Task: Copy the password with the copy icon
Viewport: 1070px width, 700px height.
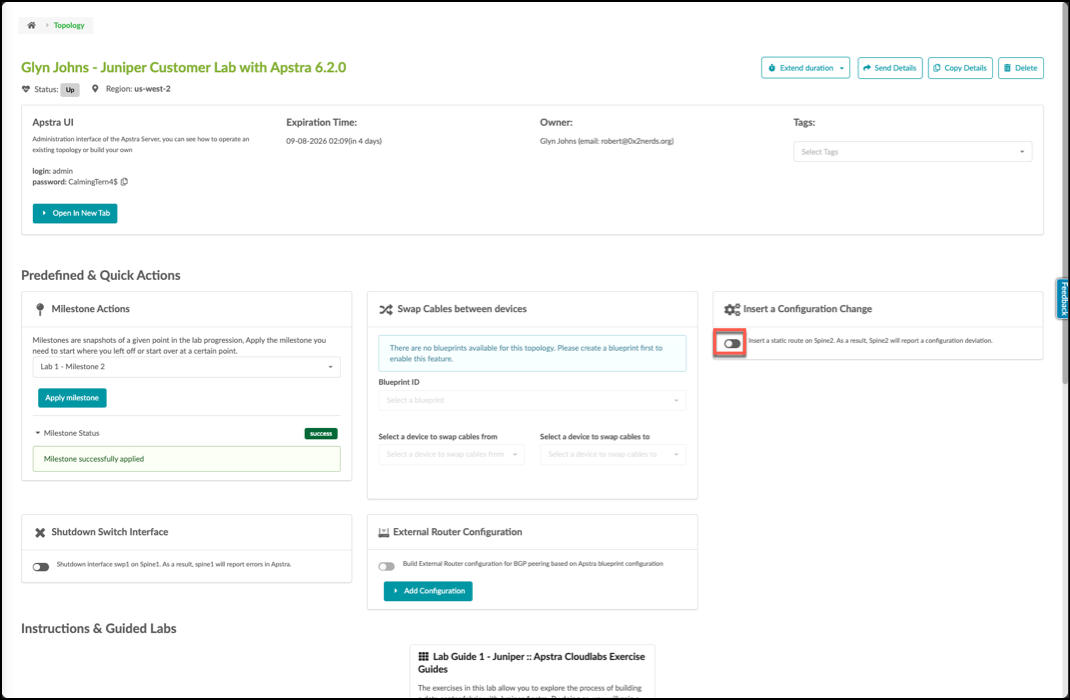Action: [124, 182]
